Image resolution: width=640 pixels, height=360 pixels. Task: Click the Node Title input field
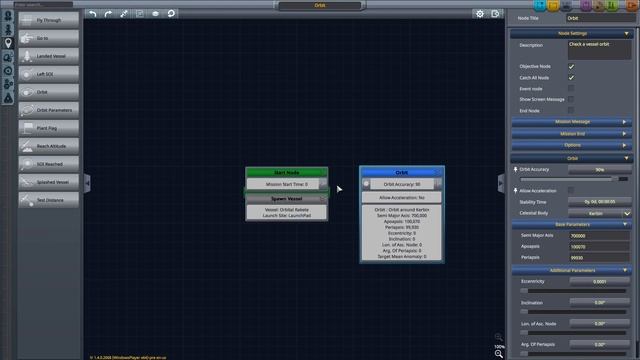(600, 18)
